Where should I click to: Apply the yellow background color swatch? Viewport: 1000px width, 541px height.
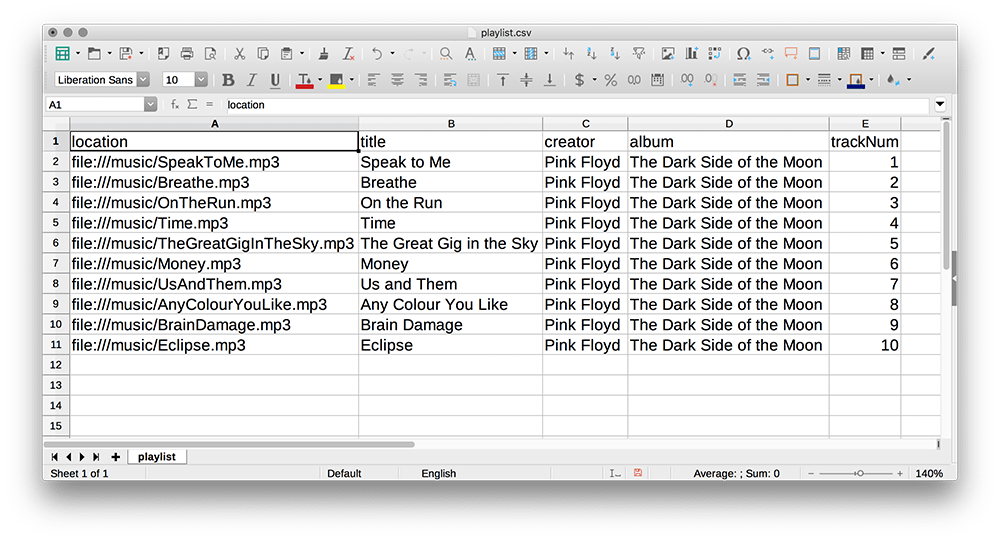click(336, 80)
